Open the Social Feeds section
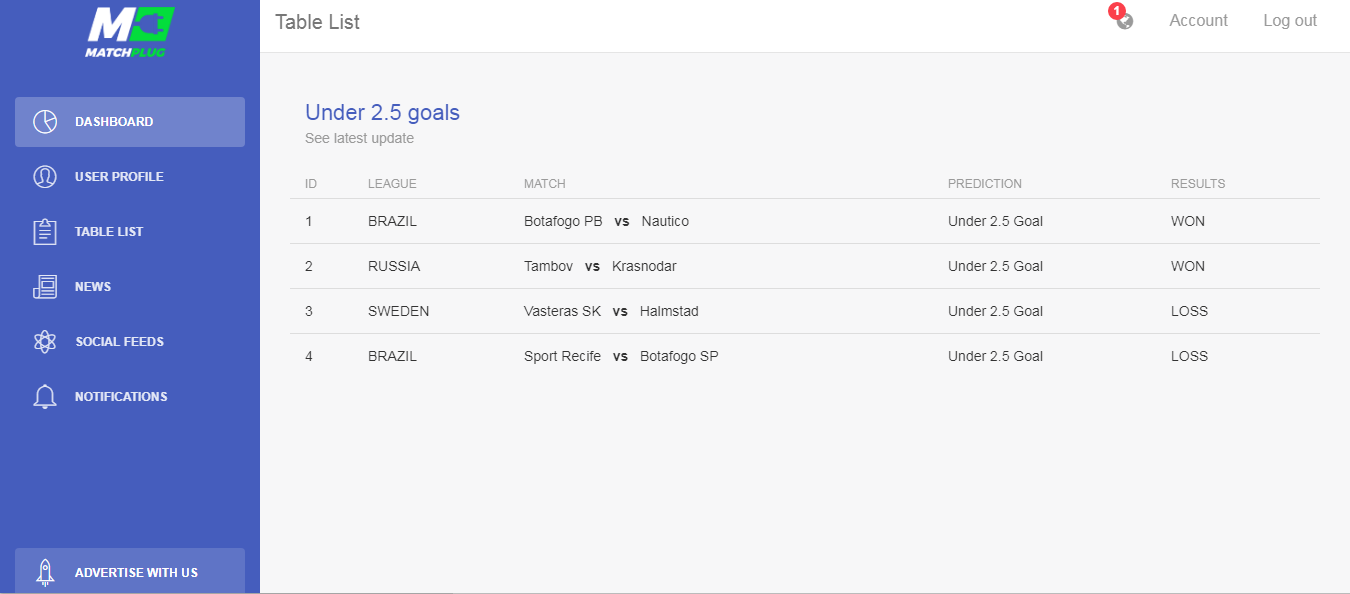The width and height of the screenshot is (1350, 594). click(130, 342)
